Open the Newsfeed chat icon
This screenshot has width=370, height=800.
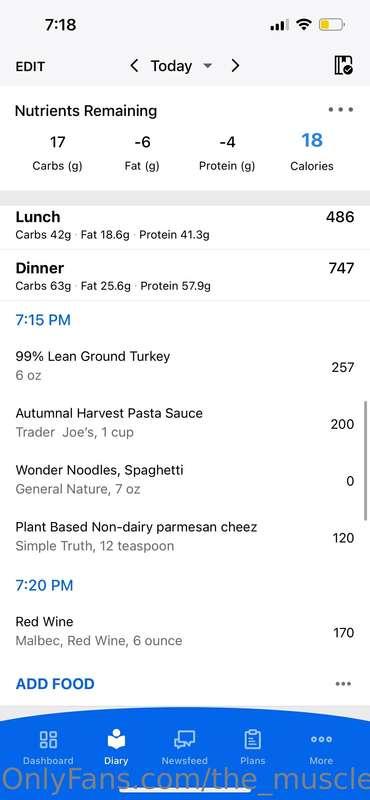pos(184,739)
